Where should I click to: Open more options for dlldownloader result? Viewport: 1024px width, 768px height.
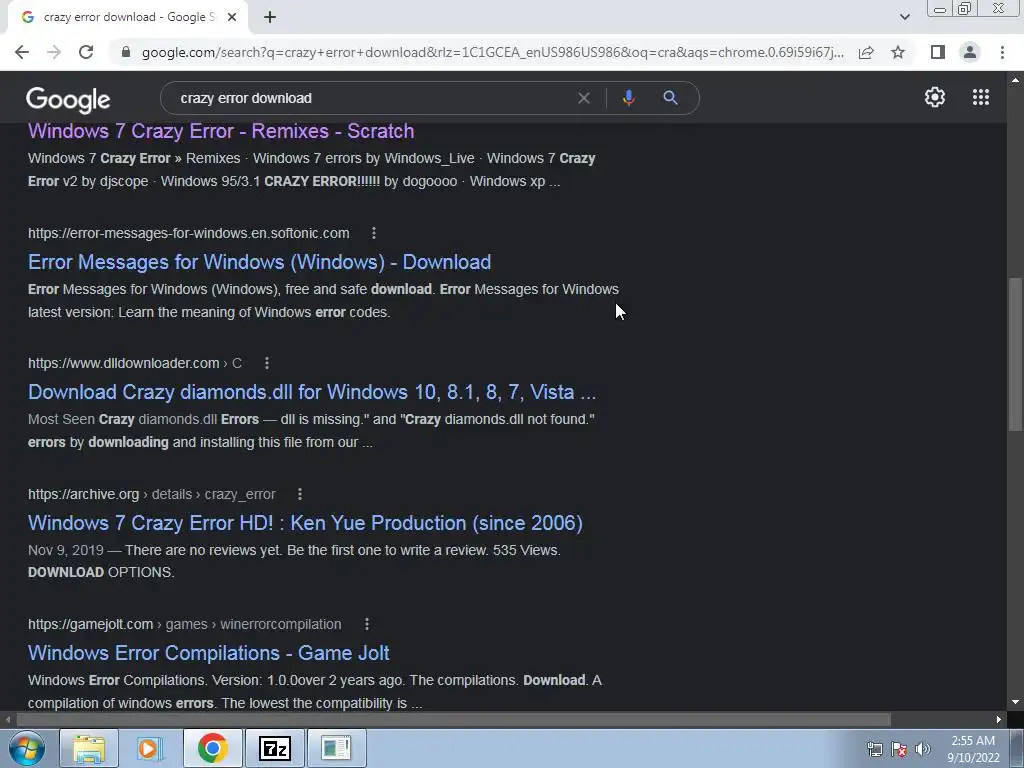[x=266, y=363]
